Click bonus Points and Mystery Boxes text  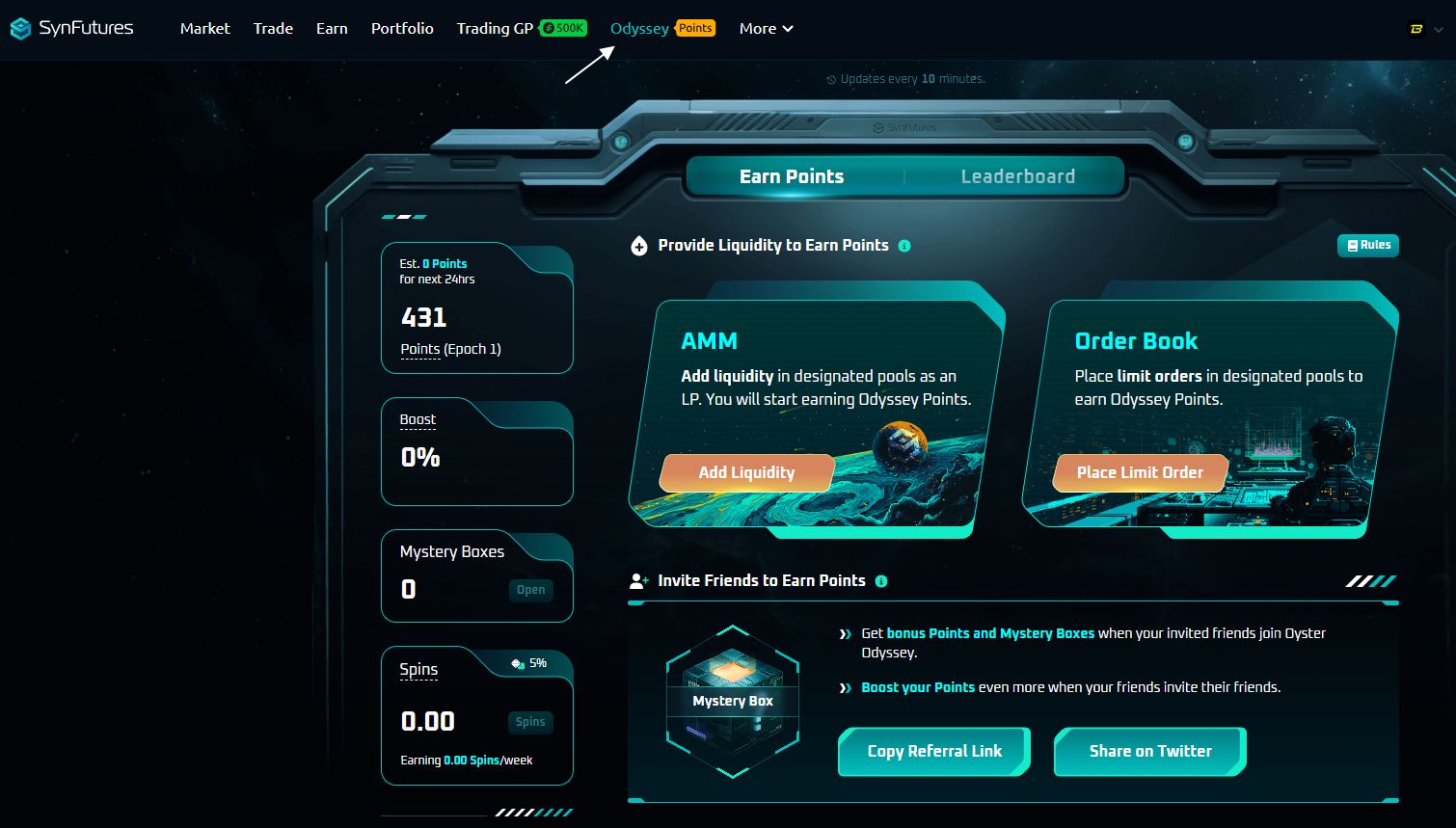pos(990,633)
